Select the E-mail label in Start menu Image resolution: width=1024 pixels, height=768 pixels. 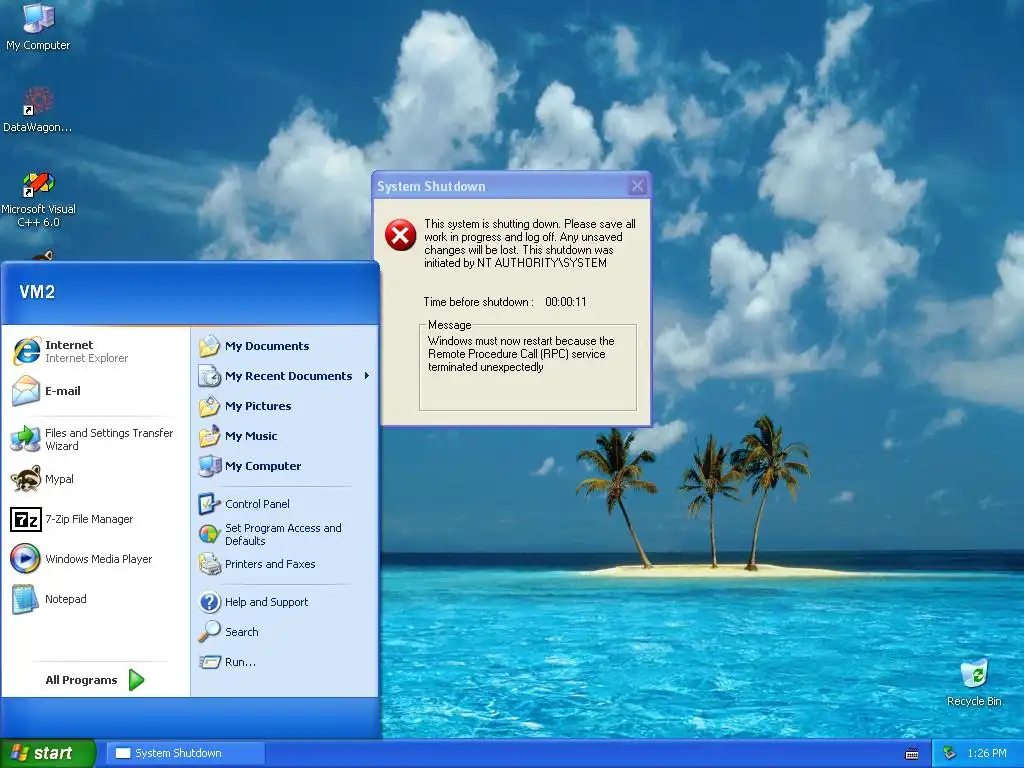[x=63, y=391]
